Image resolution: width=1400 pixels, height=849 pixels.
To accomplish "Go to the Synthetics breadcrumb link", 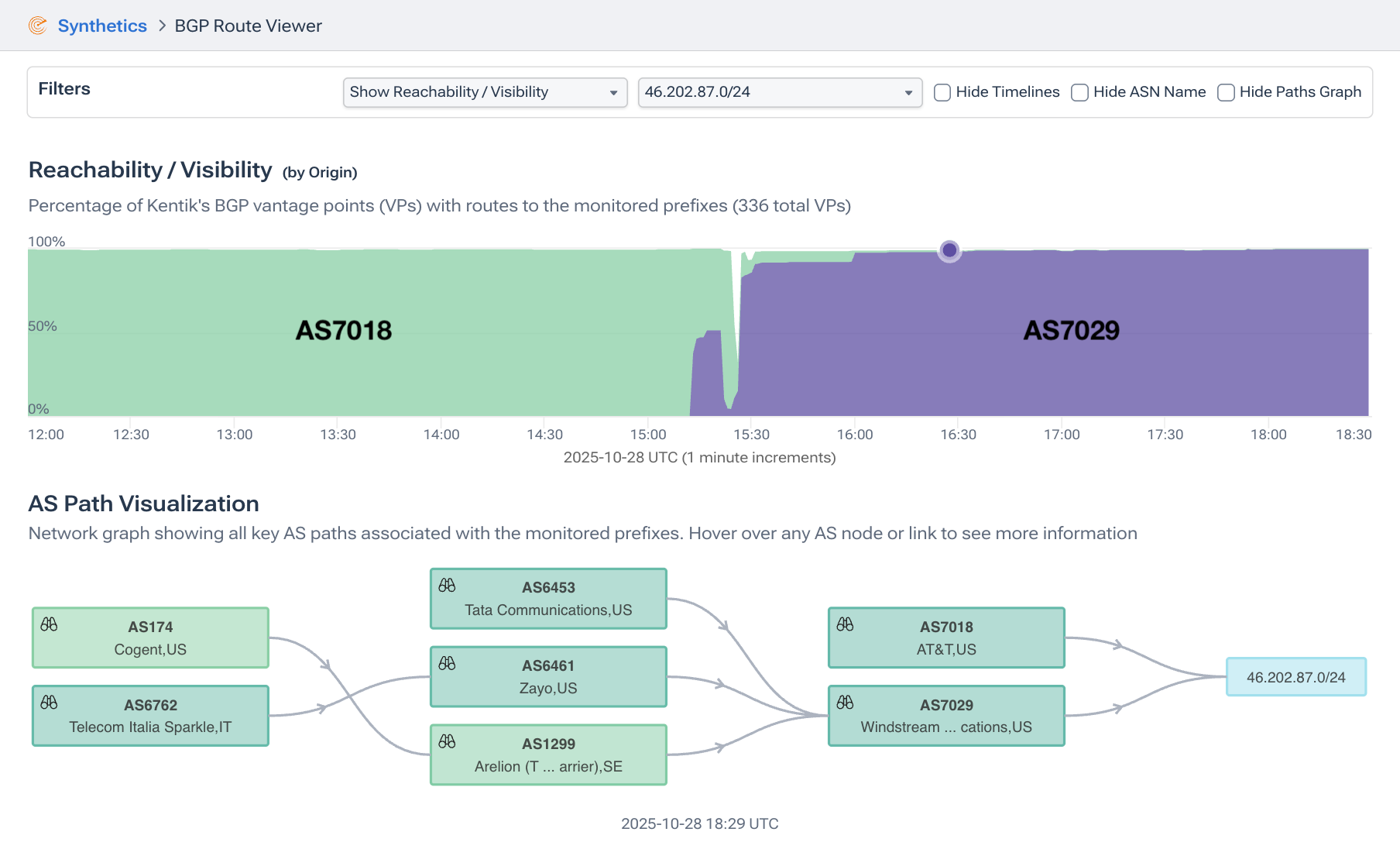I will pyautogui.click(x=102, y=26).
